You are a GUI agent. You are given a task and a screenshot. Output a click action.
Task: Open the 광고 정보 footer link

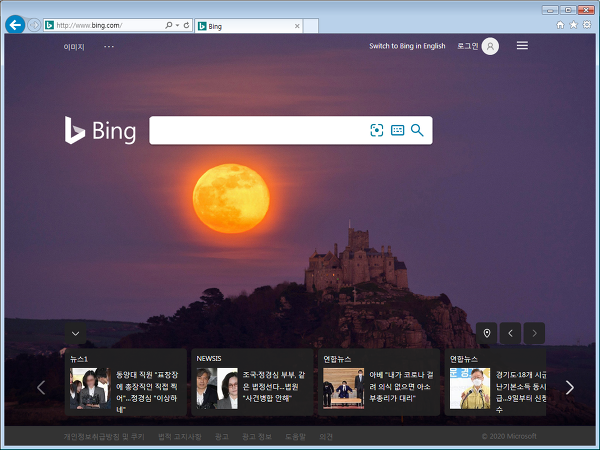coord(257,437)
